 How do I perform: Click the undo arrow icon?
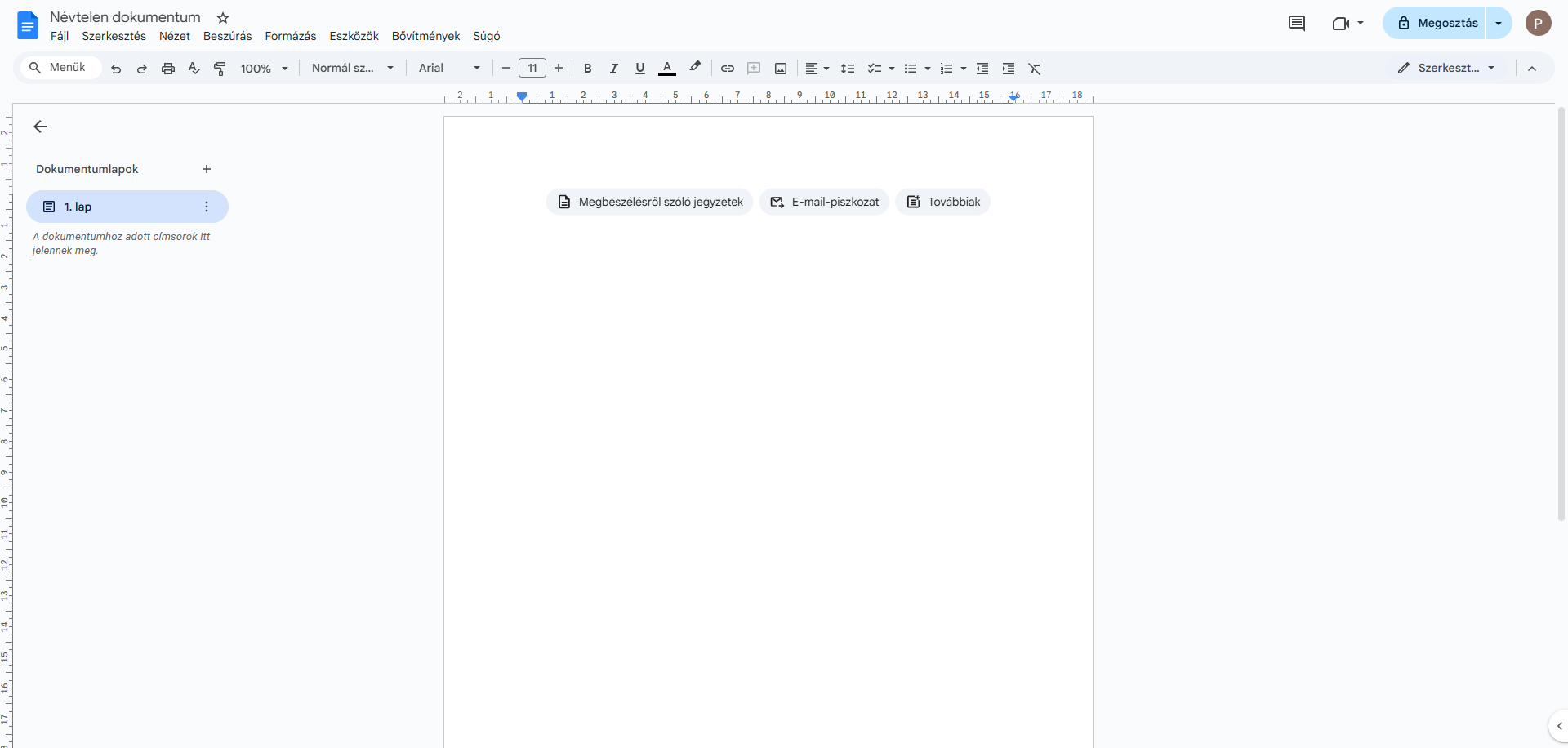pos(116,69)
